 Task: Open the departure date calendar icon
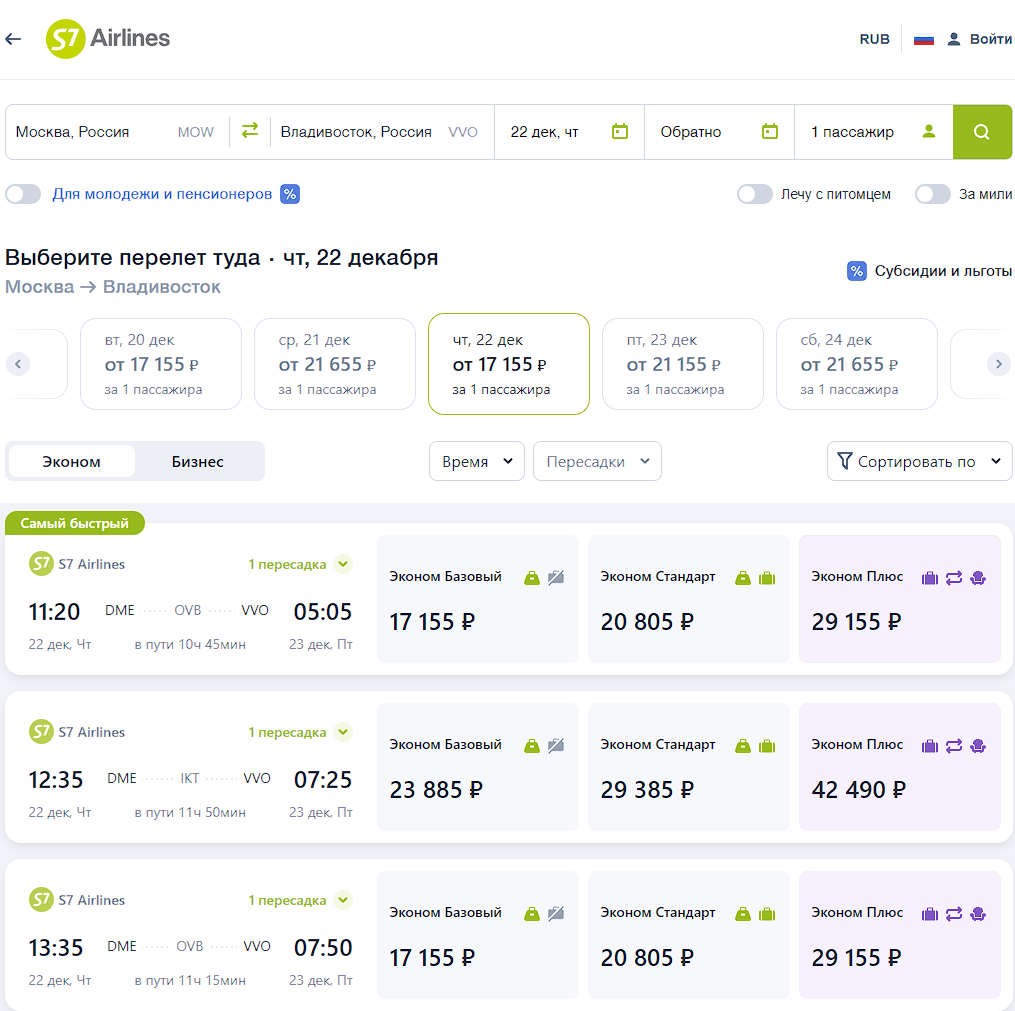[x=620, y=131]
